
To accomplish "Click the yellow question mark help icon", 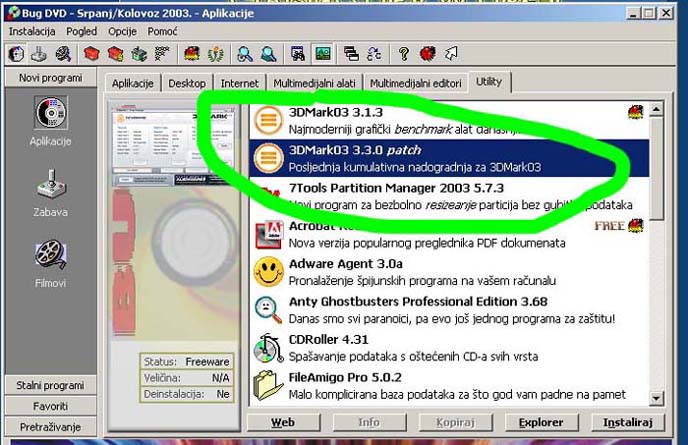I will [404, 54].
